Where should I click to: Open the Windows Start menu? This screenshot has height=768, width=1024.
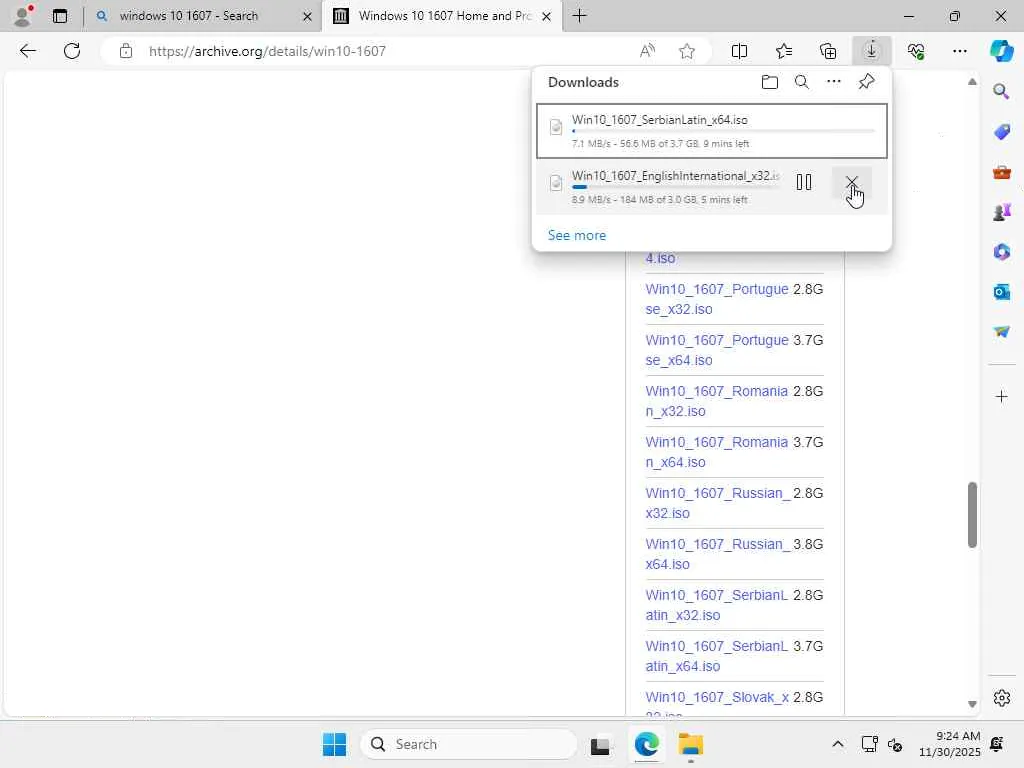334,744
